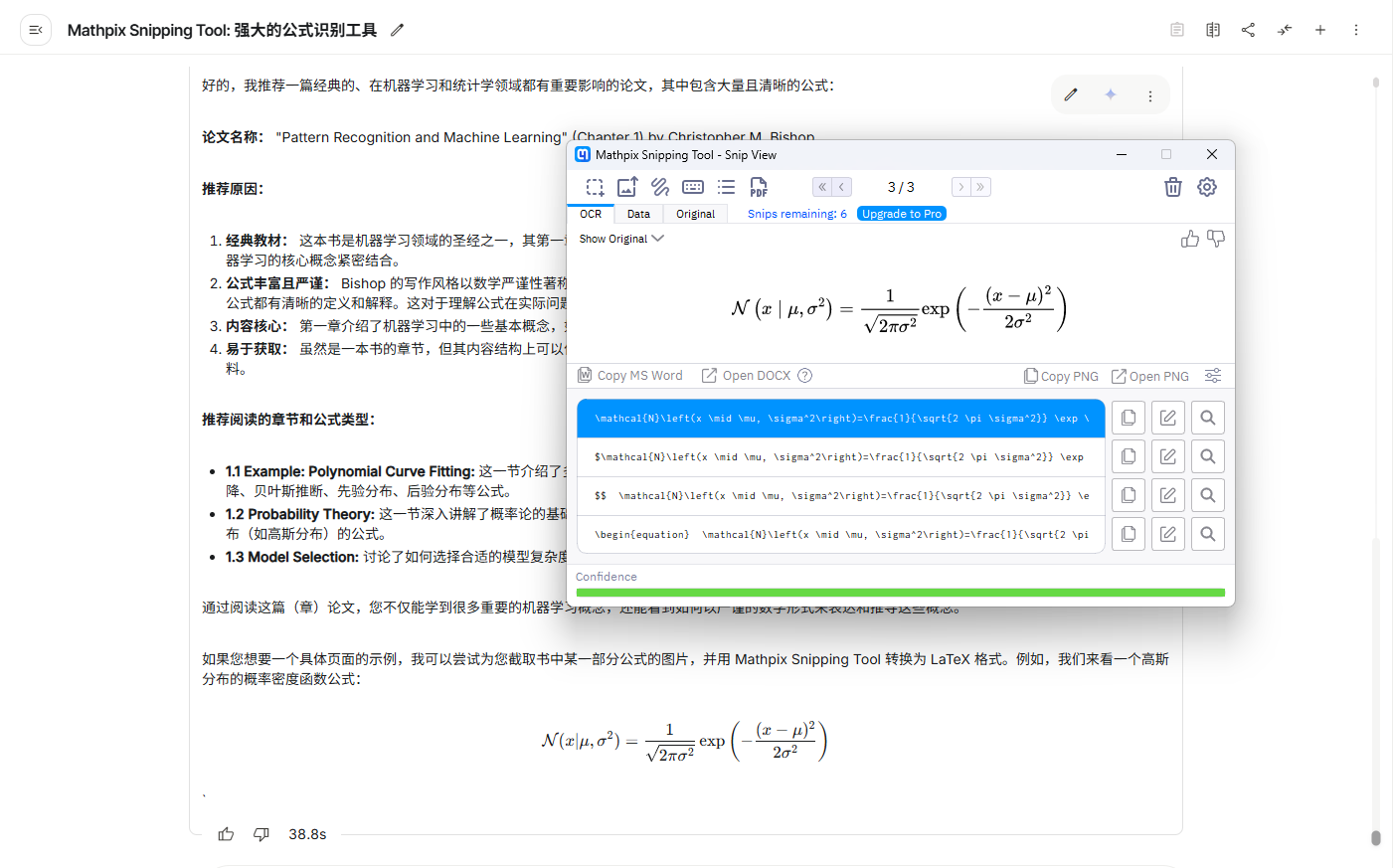The image size is (1393, 868).
Task: Go to the next snip arrow
Action: [x=960, y=187]
